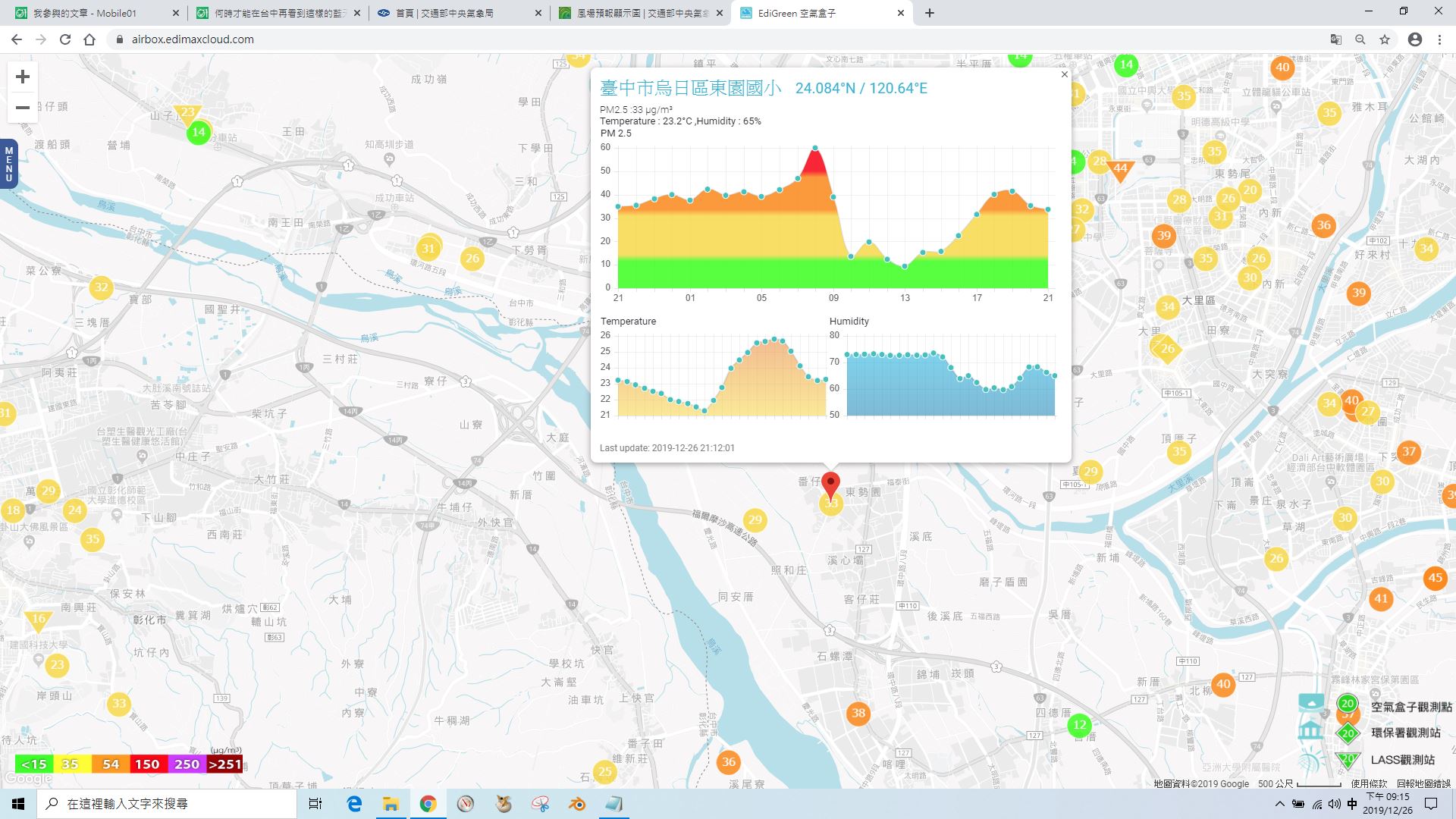Open the volume control in tray
This screenshot has height=819, width=1456.
tap(1335, 804)
